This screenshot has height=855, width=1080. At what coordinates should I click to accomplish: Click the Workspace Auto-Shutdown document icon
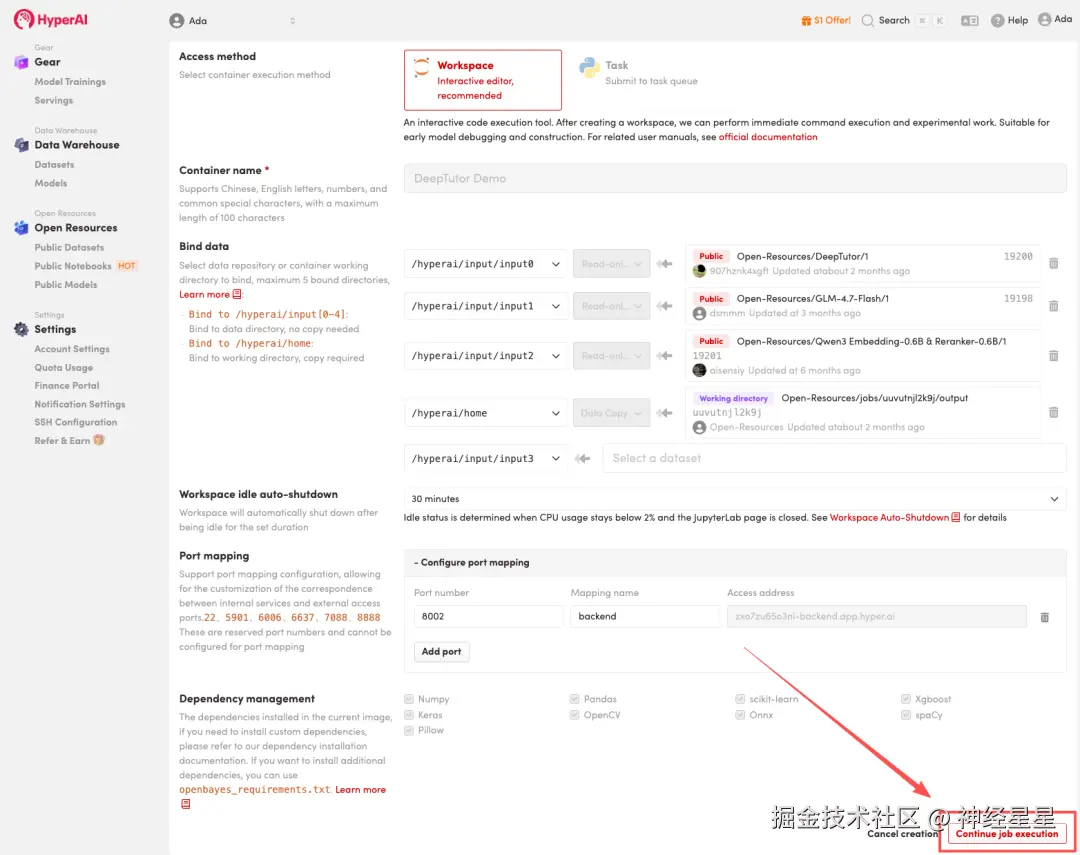pos(955,517)
